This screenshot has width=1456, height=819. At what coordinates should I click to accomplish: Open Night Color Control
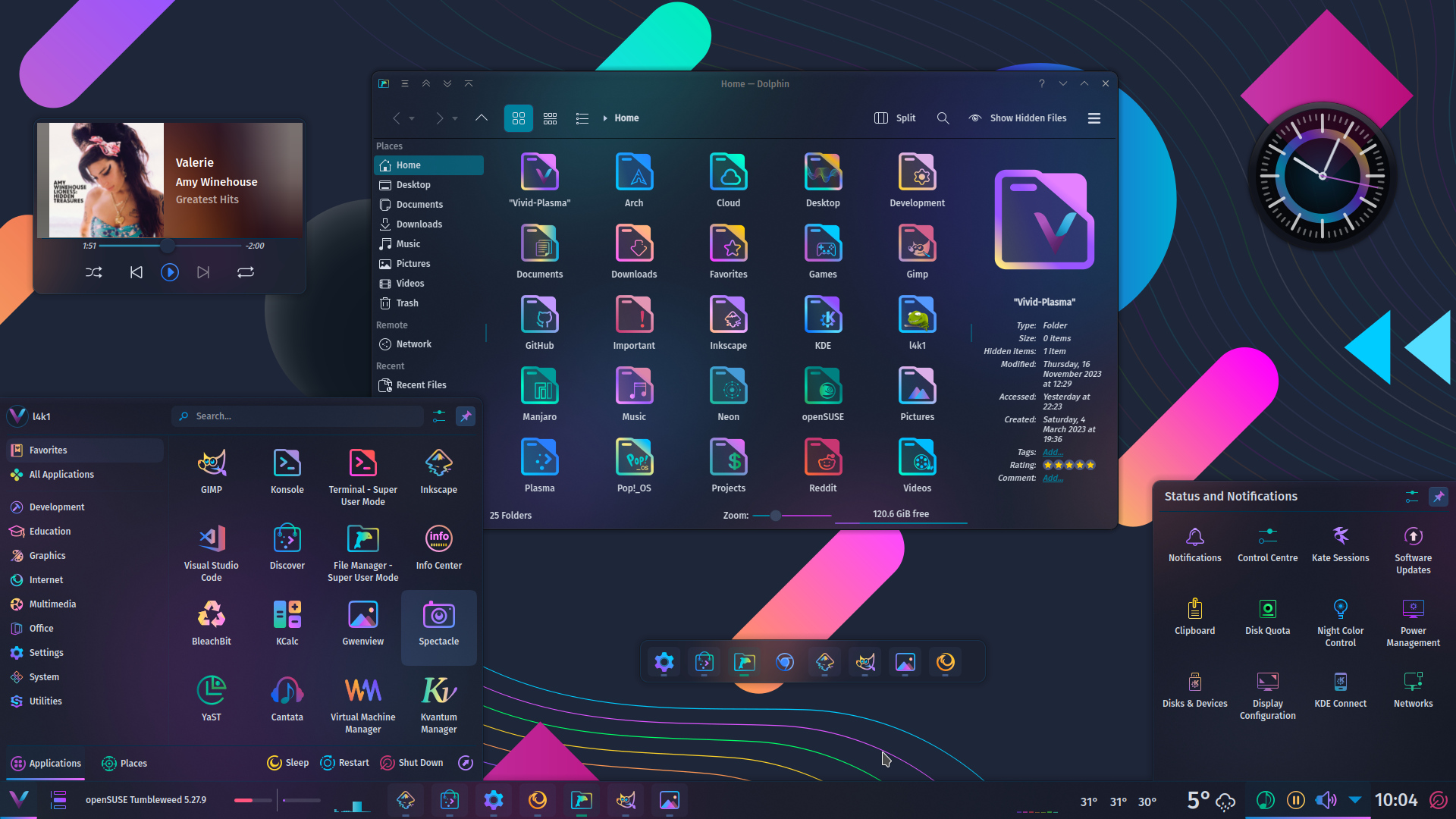click(x=1341, y=623)
